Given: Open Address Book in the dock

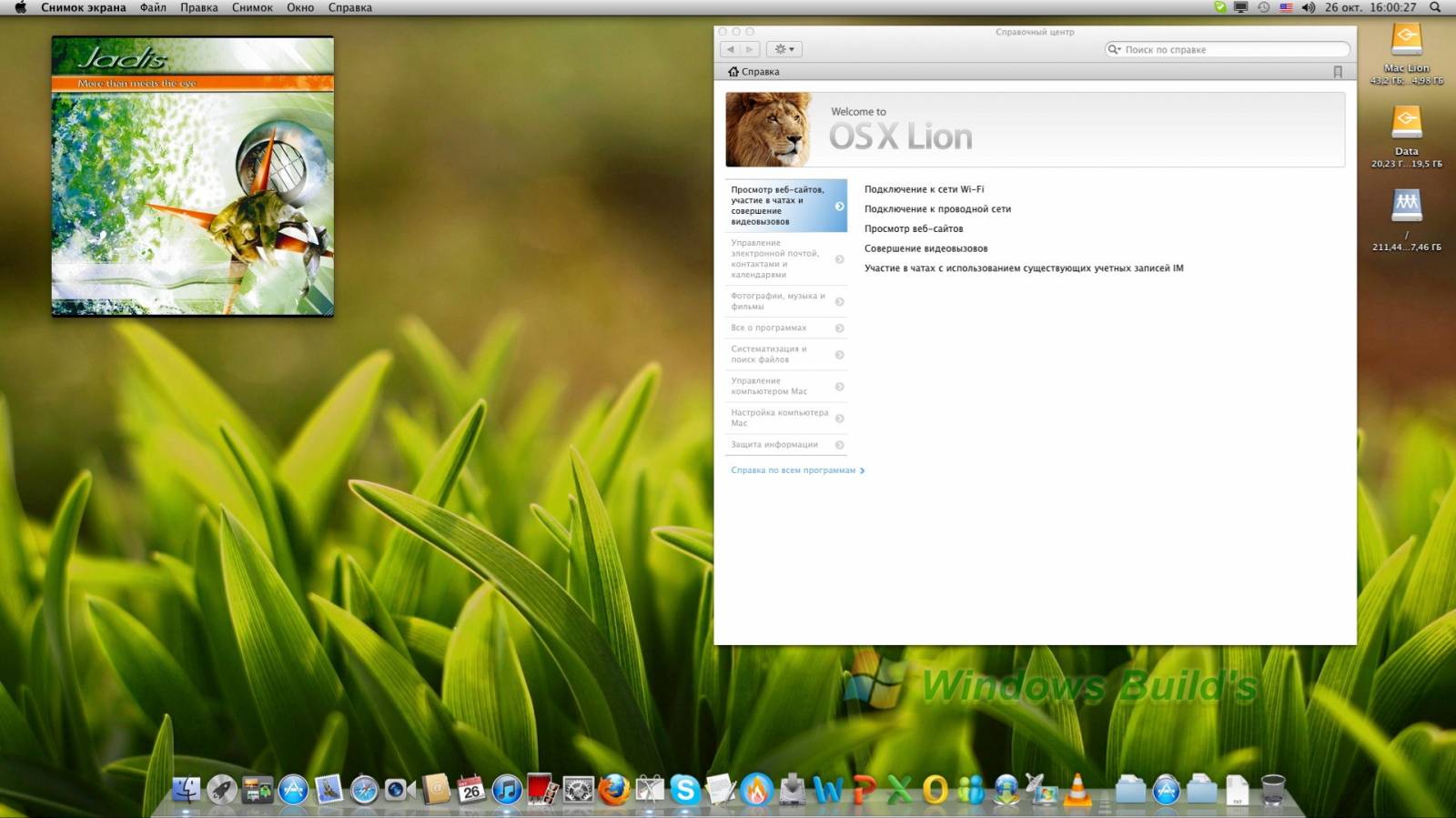Looking at the screenshot, I should [x=436, y=789].
